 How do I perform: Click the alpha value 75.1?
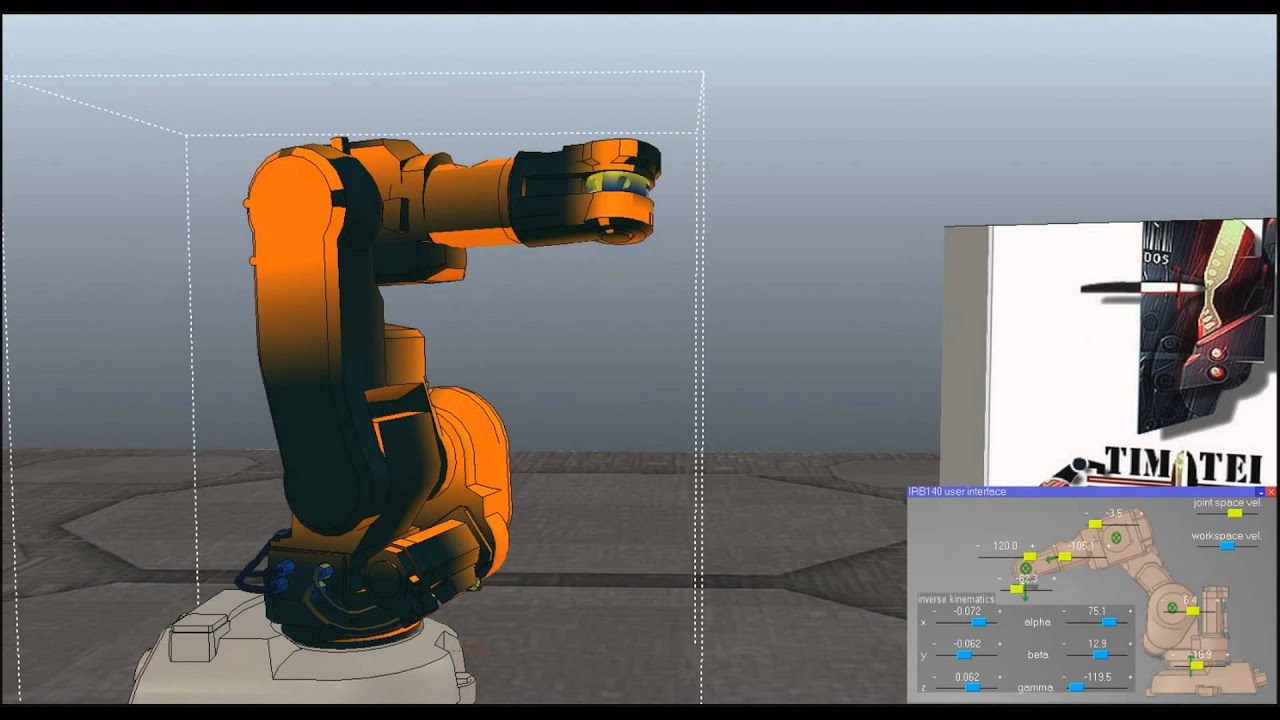[x=1097, y=611]
